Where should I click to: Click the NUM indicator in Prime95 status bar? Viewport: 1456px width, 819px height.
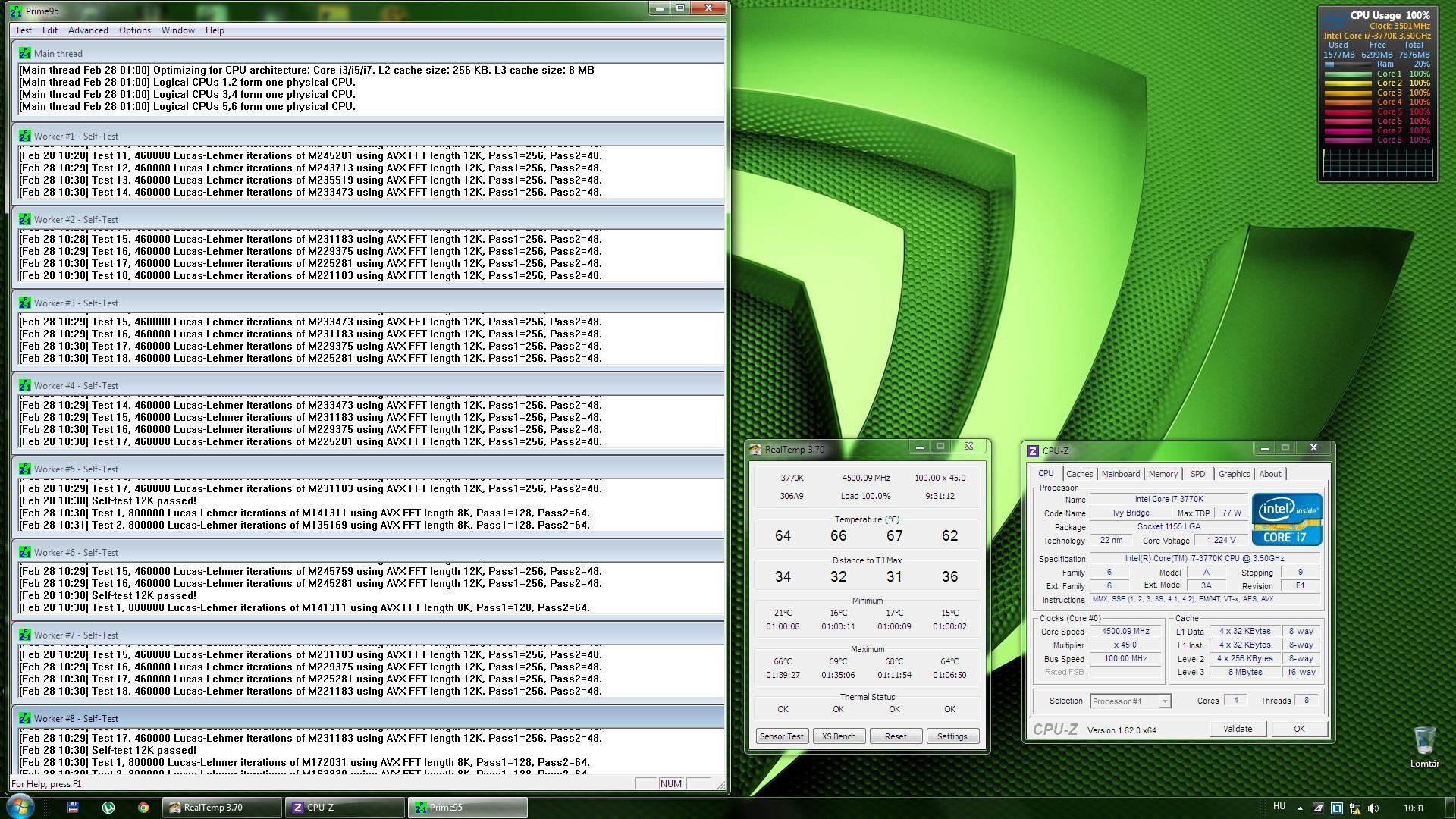(x=670, y=783)
